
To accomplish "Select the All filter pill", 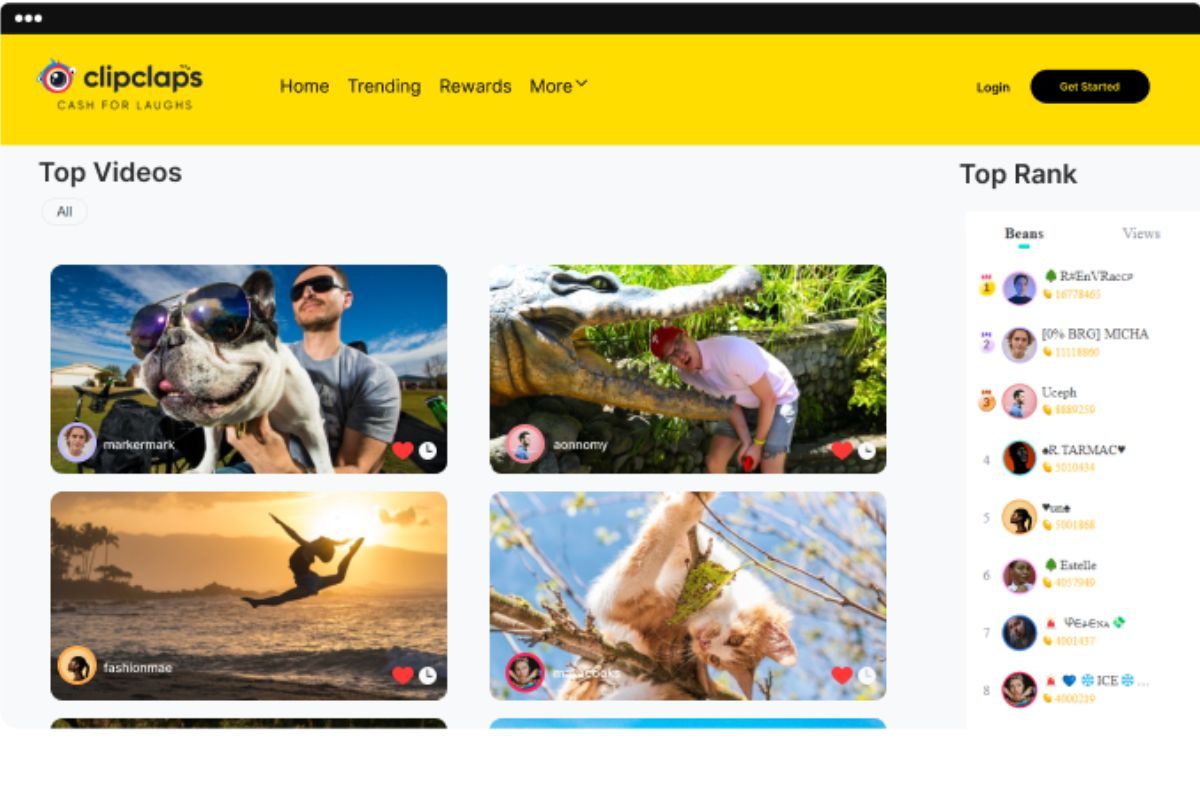I will (65, 212).
